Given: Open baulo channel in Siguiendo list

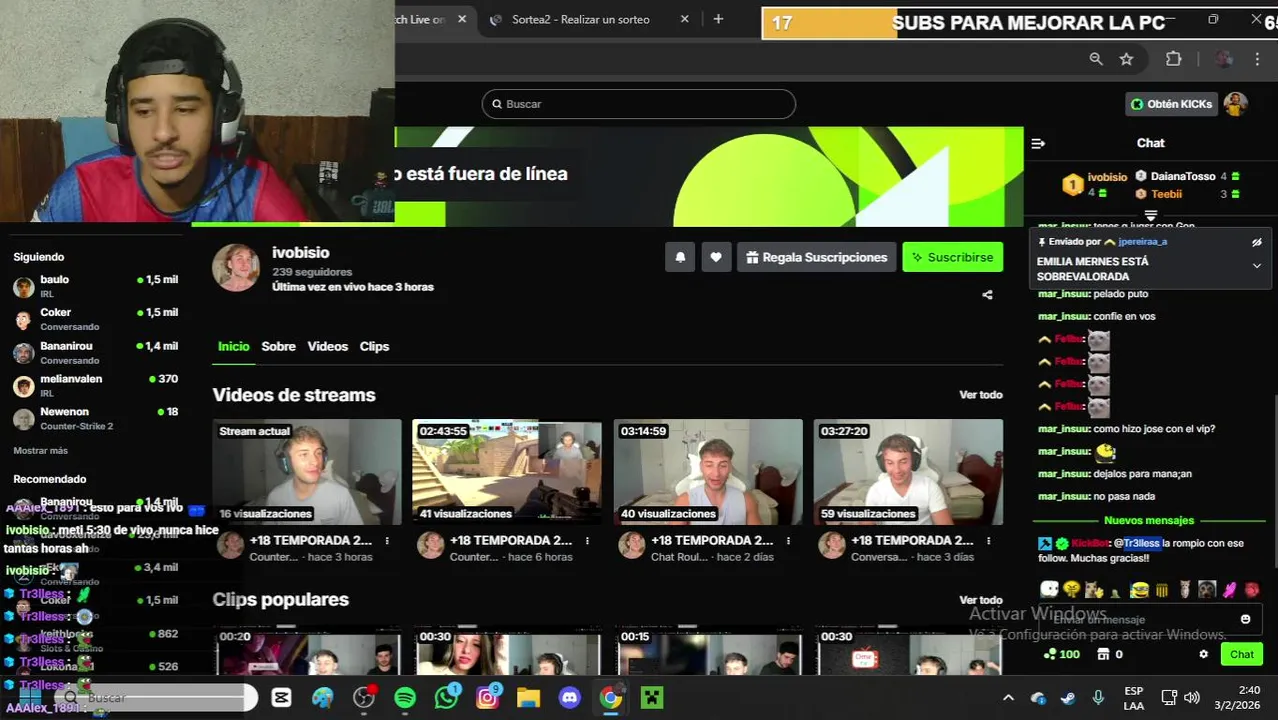Looking at the screenshot, I should coord(95,286).
